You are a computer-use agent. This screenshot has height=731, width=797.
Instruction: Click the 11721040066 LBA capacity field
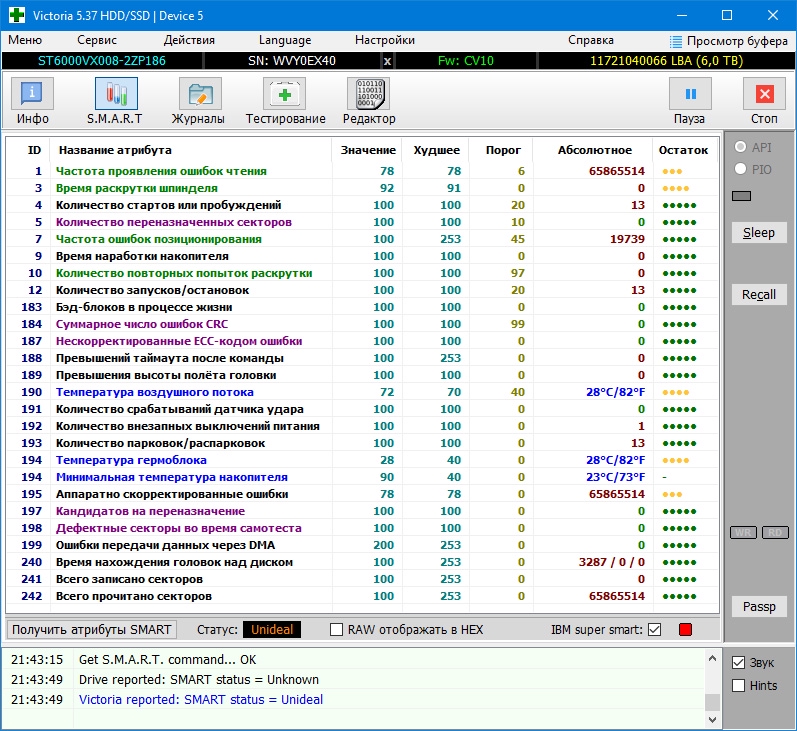pos(666,61)
